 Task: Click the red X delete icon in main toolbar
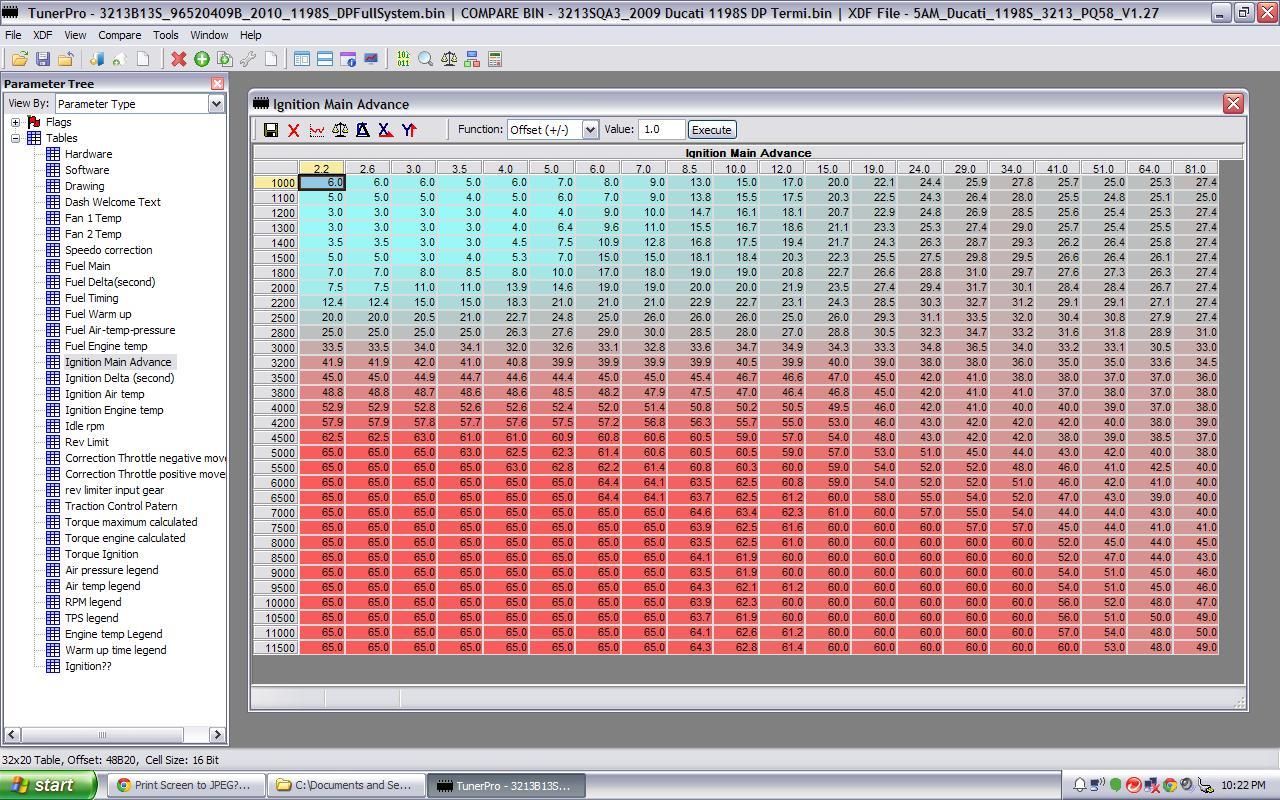[x=178, y=59]
